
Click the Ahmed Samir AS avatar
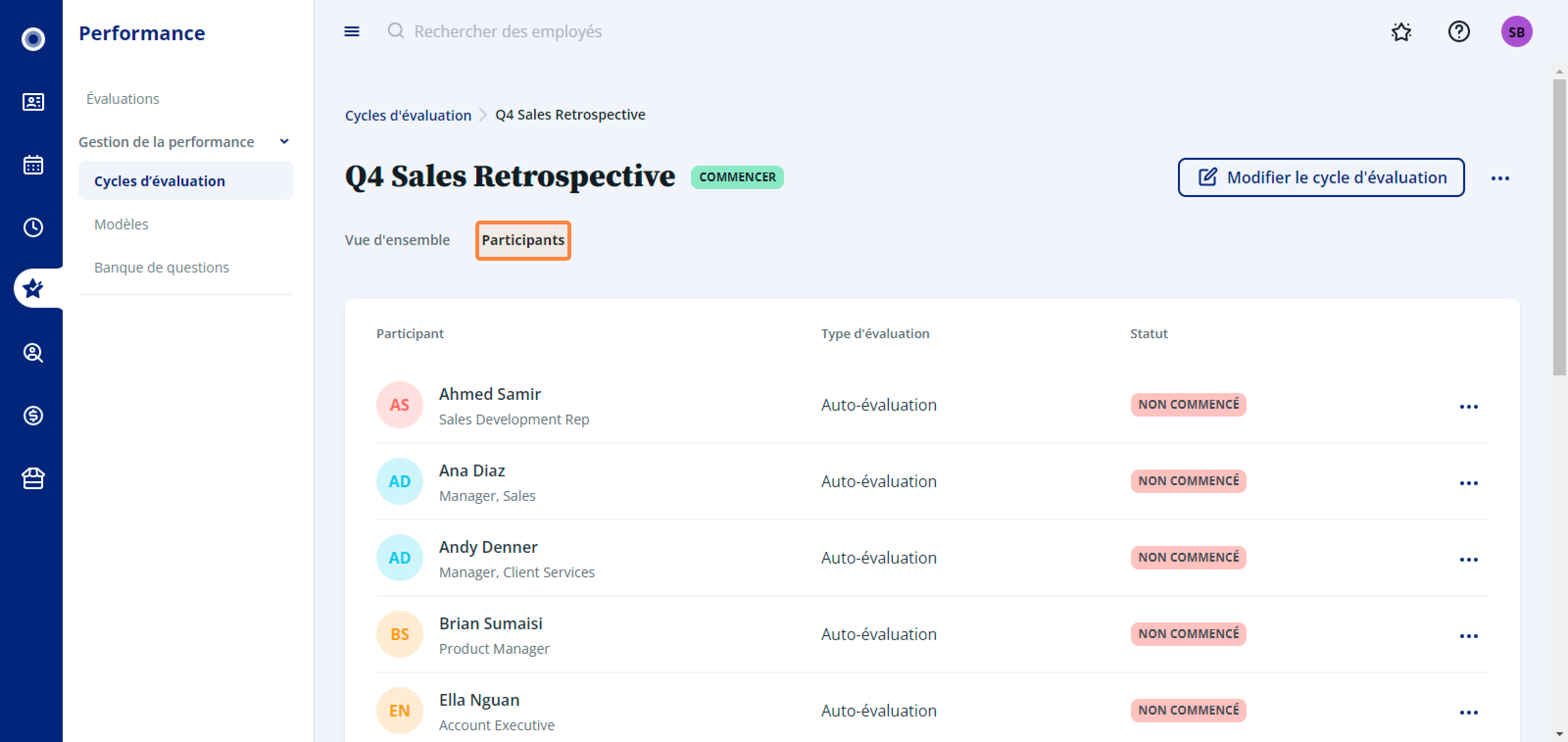pos(399,405)
